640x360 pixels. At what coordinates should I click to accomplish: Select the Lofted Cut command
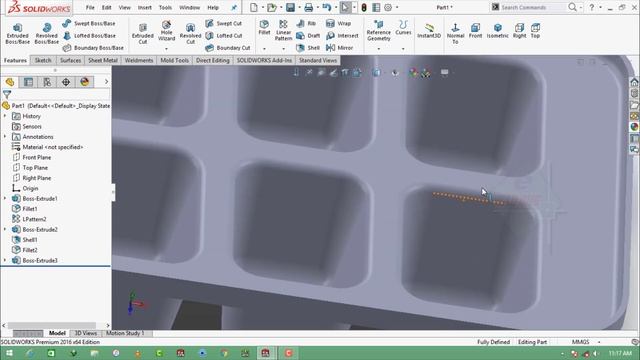[x=224, y=36]
